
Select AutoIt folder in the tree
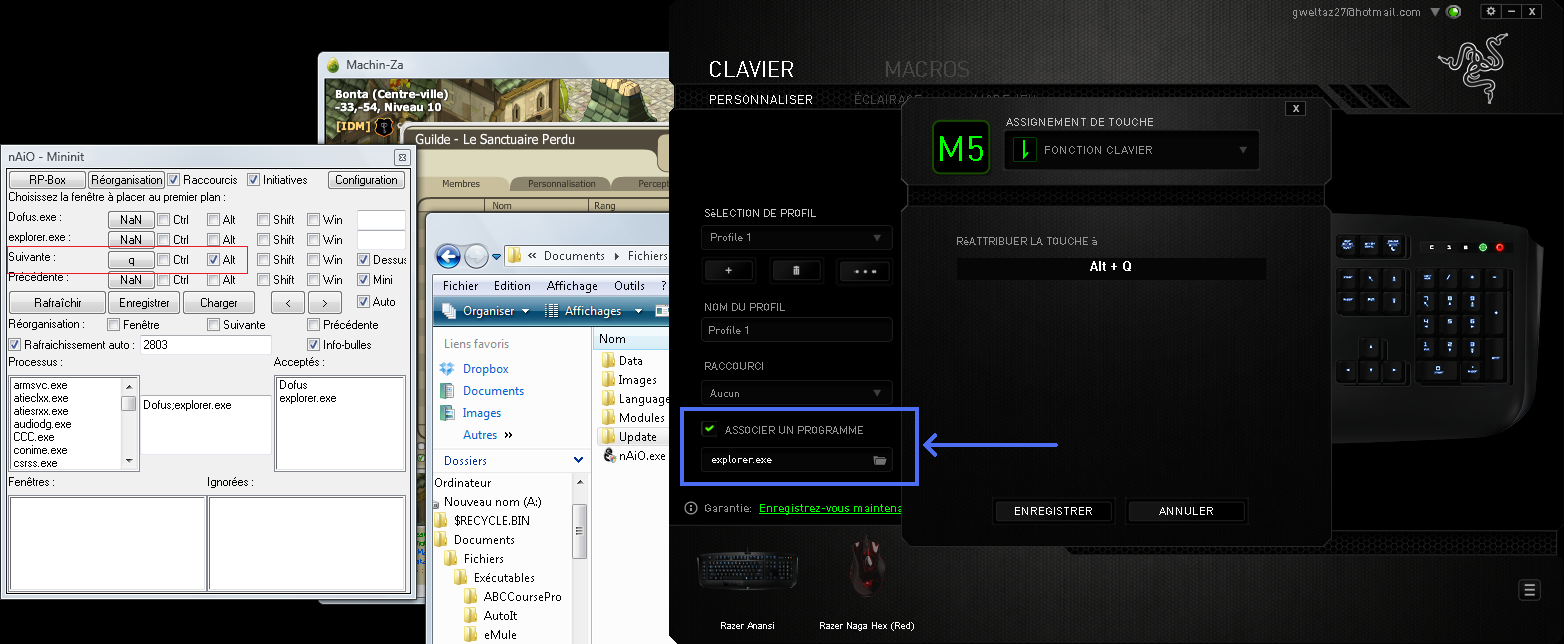click(490, 616)
